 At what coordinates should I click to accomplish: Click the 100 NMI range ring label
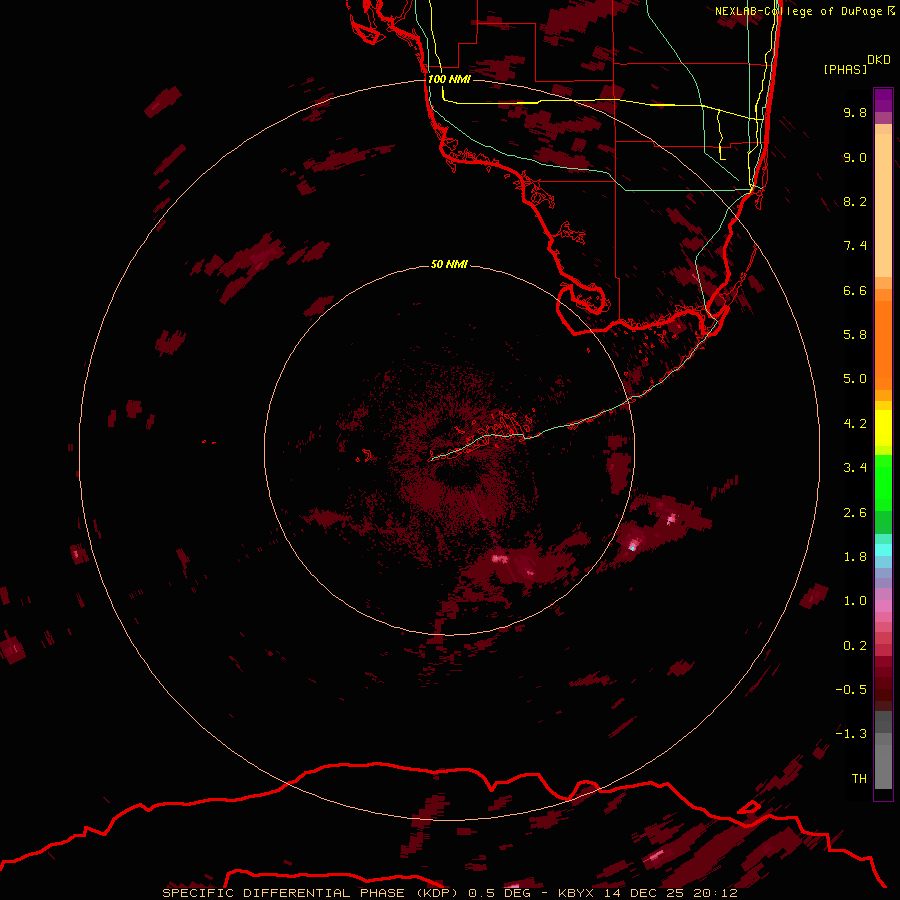[449, 79]
